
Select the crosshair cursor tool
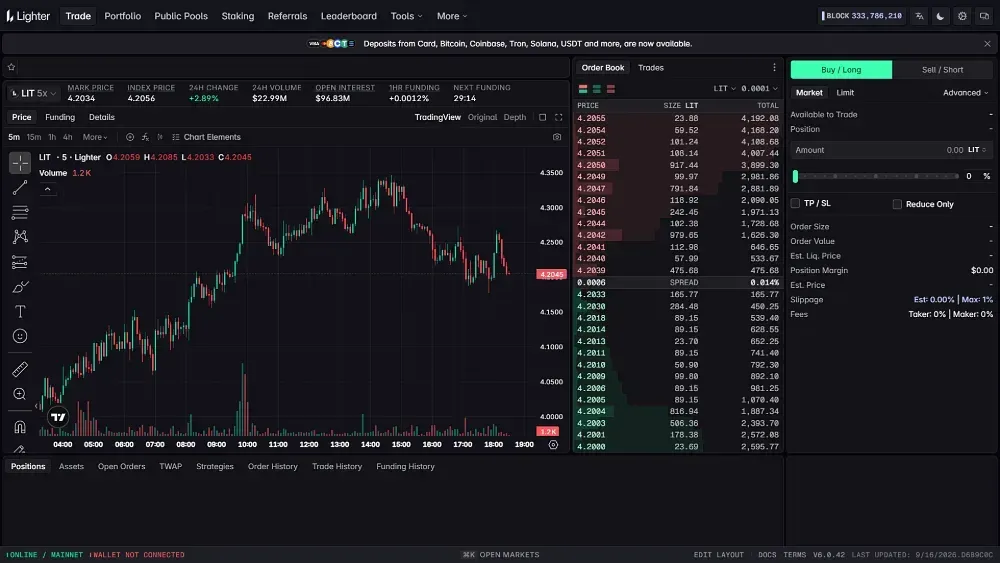(x=20, y=163)
